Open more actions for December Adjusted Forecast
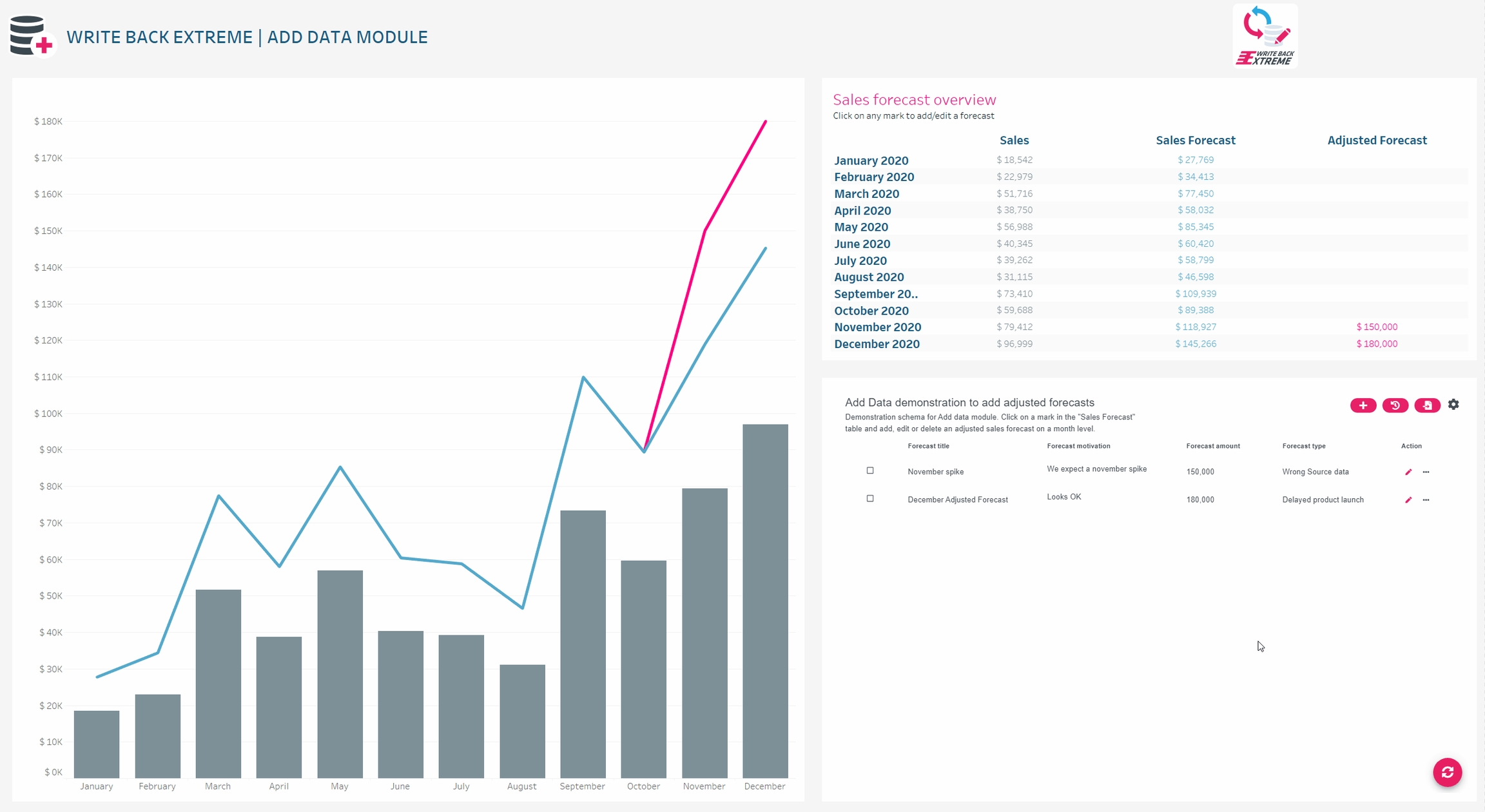The image size is (1485, 812). click(1426, 500)
